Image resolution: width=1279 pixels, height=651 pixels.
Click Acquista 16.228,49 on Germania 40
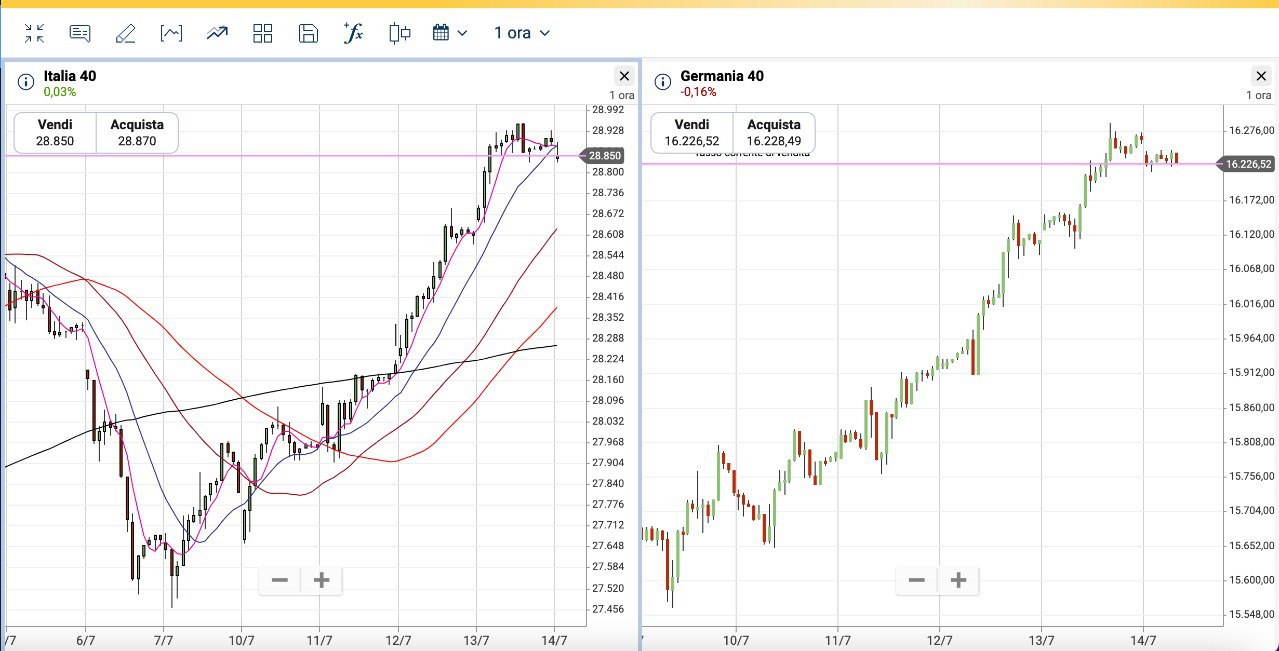[x=774, y=133]
